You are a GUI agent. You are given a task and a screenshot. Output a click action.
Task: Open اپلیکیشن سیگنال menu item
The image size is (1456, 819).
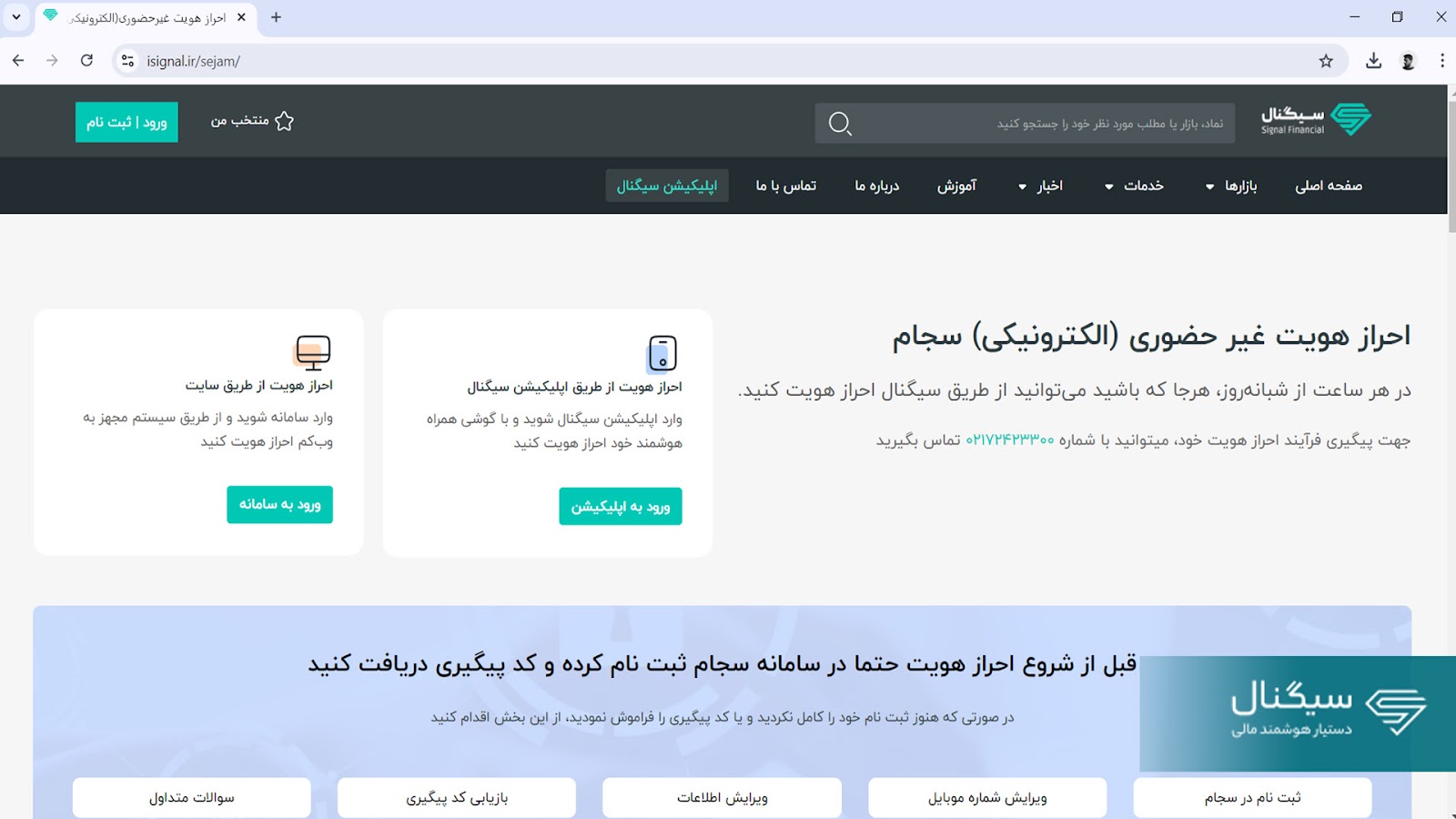667,186
